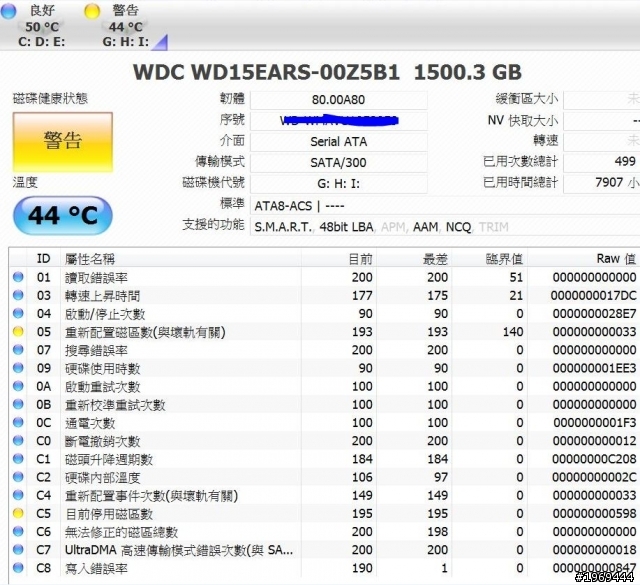Select attribute row 重新校準重試次數

pyautogui.click(x=324, y=404)
